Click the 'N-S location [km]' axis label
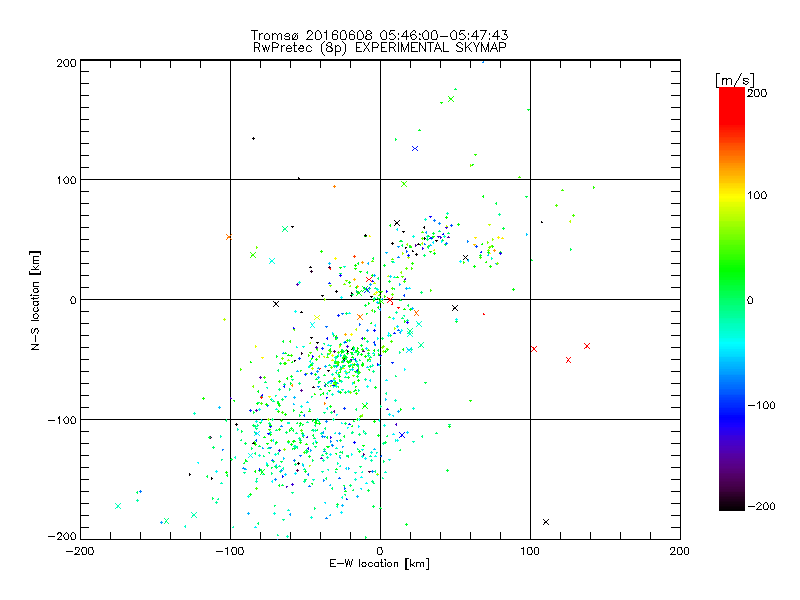 35,300
